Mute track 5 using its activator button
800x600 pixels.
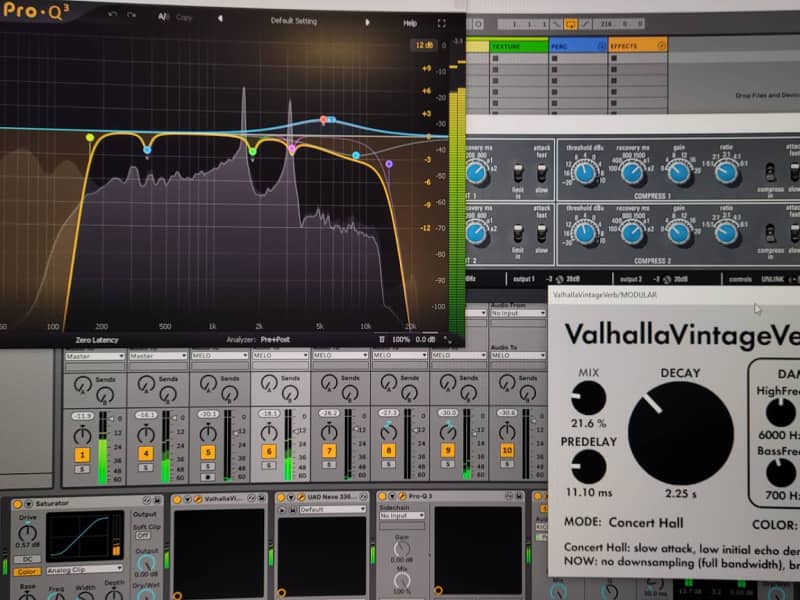pyautogui.click(x=208, y=452)
